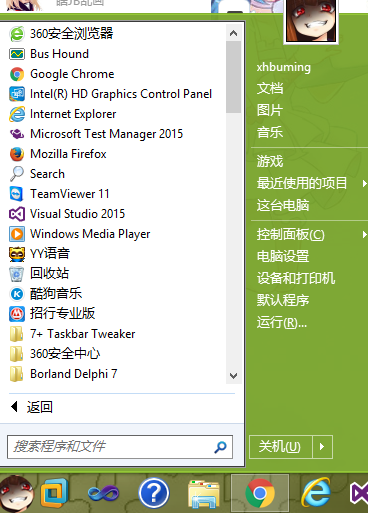368x513 pixels.
Task: Launch TeamViewer 11 icon
Action: 17,194
